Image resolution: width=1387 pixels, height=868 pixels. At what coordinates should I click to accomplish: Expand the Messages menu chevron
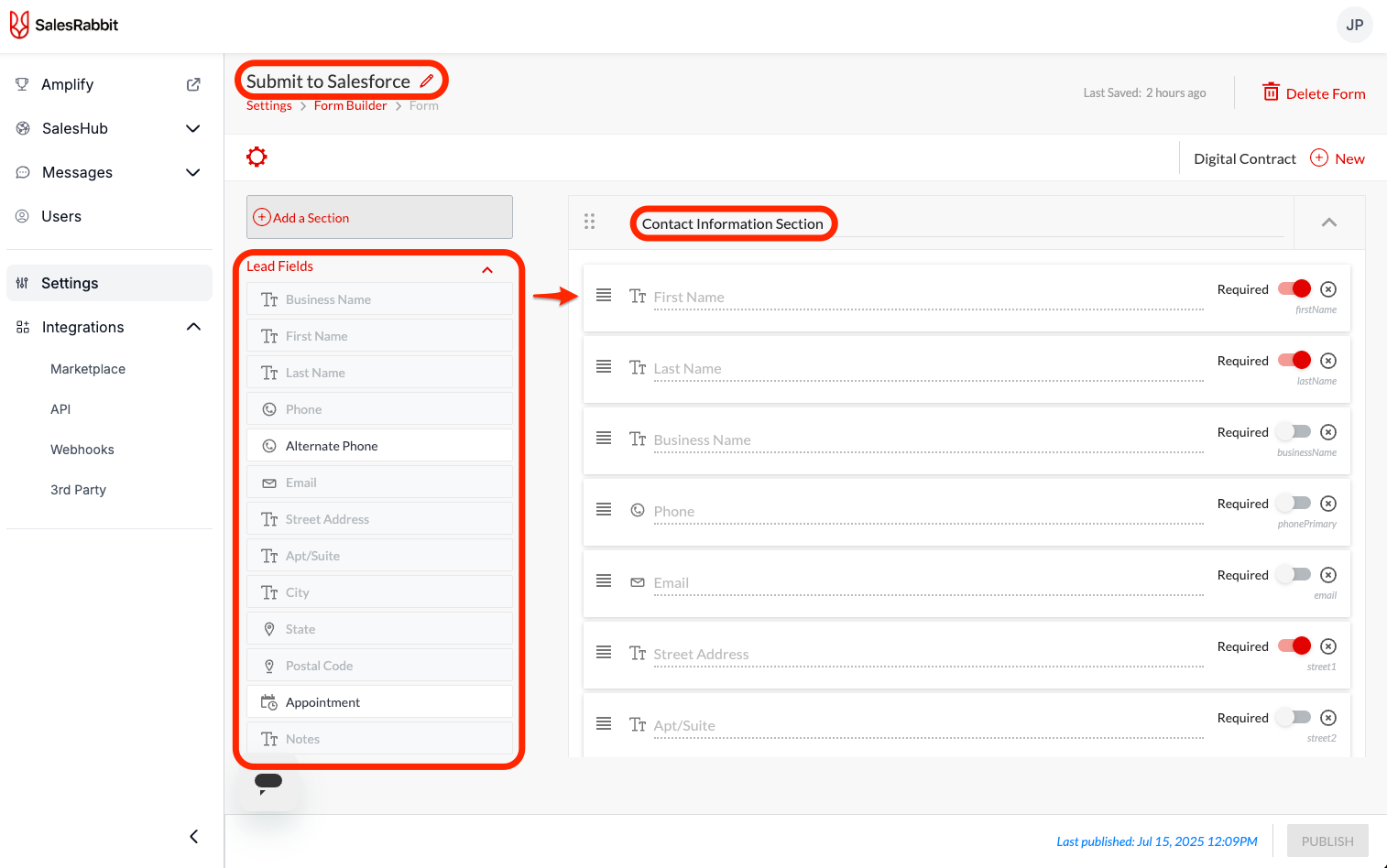click(x=193, y=172)
